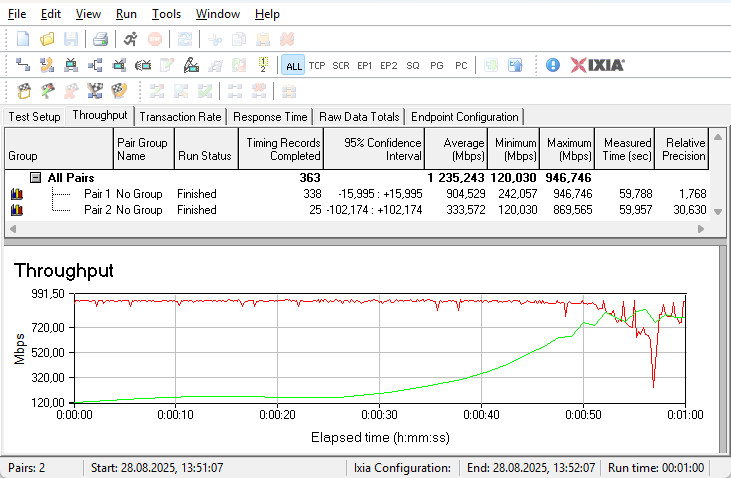731x478 pixels.
Task: Toggle the TCP group filter button
Action: pyautogui.click(x=317, y=65)
